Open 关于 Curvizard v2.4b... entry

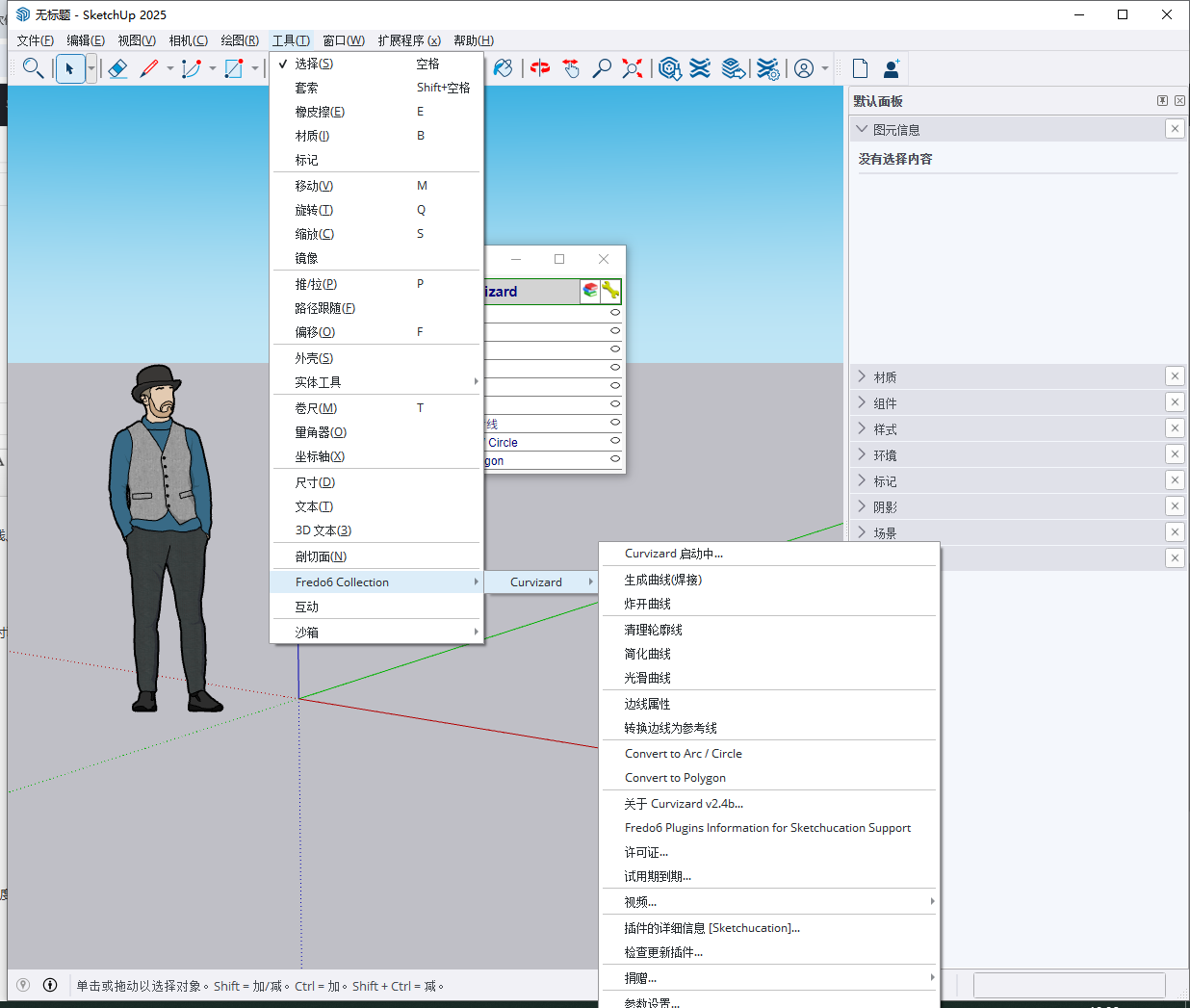point(768,804)
